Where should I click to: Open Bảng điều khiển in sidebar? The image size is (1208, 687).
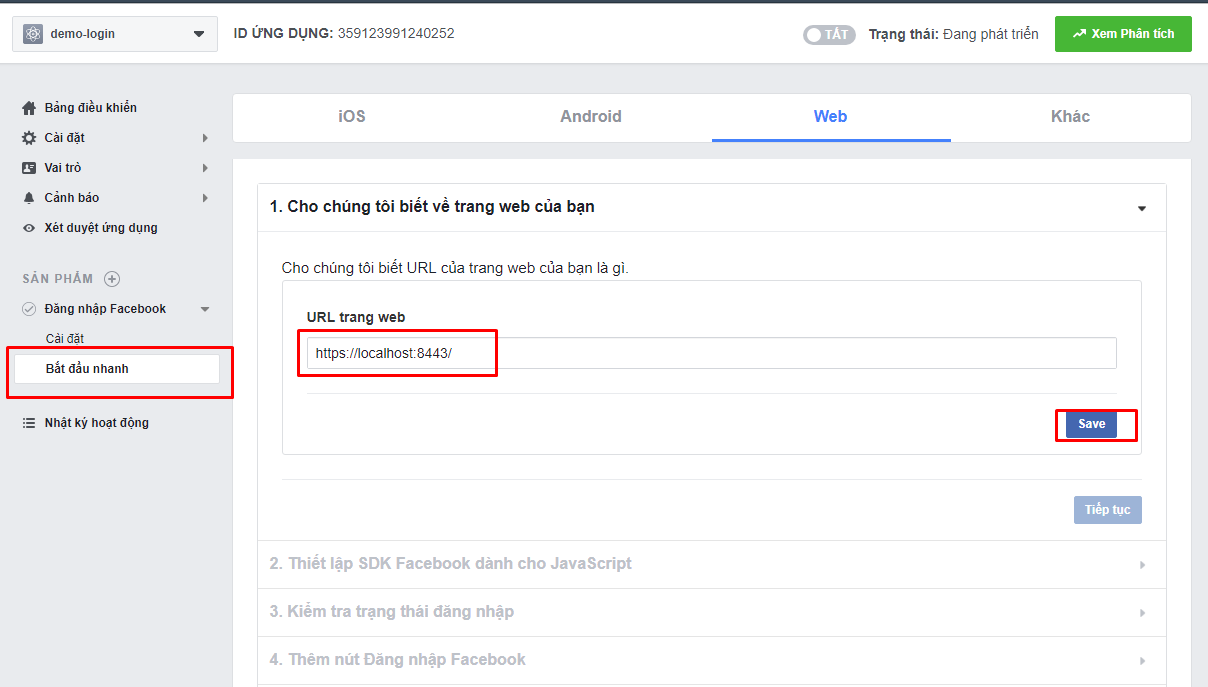[x=91, y=108]
